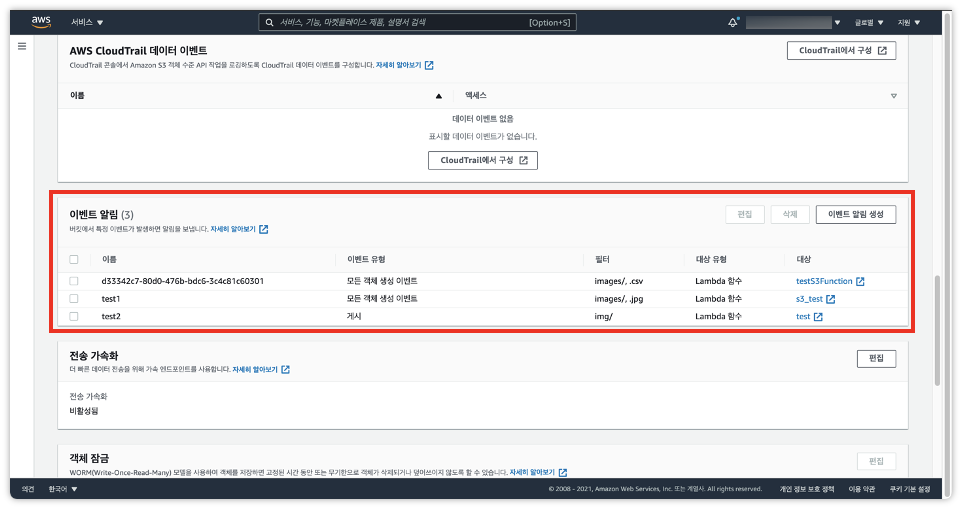Click the 의견 feedback link in footer
The image size is (962, 509).
[x=28, y=489]
